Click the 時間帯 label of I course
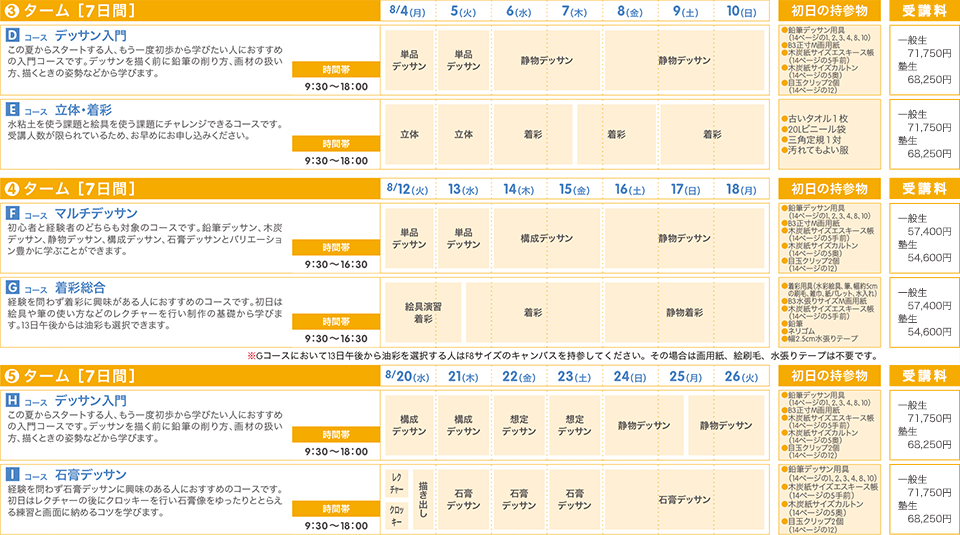This screenshot has height=535, width=960. pyautogui.click(x=336, y=509)
